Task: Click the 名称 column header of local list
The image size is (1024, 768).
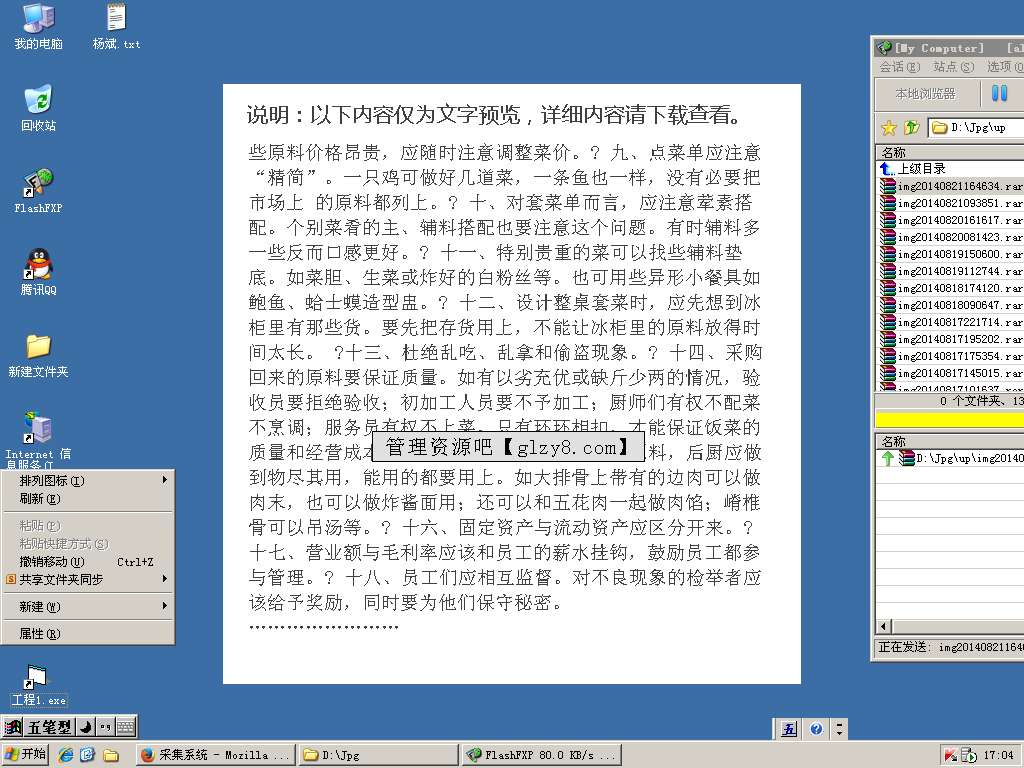Action: pyautogui.click(x=950, y=152)
